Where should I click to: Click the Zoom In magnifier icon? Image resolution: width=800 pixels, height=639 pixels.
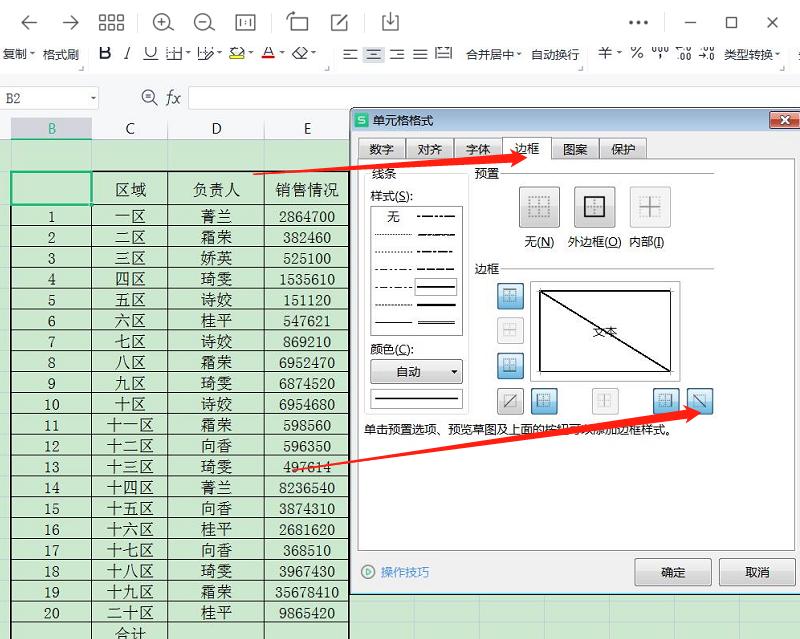point(163,21)
